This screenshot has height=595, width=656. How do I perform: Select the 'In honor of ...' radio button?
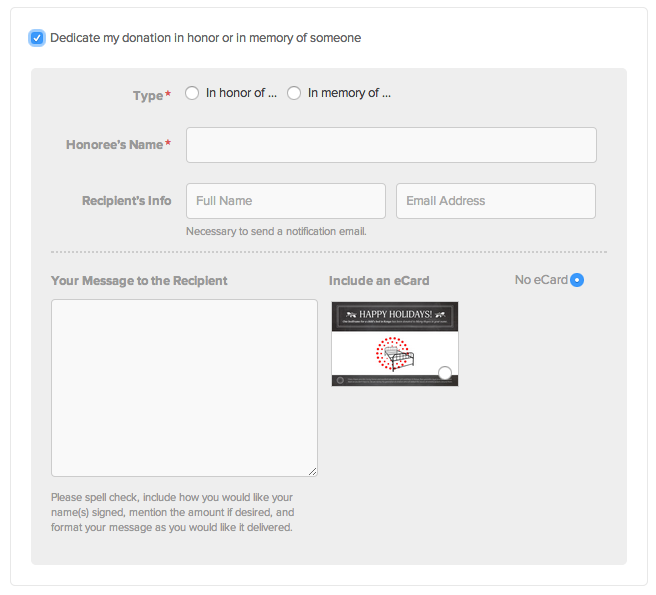point(192,93)
